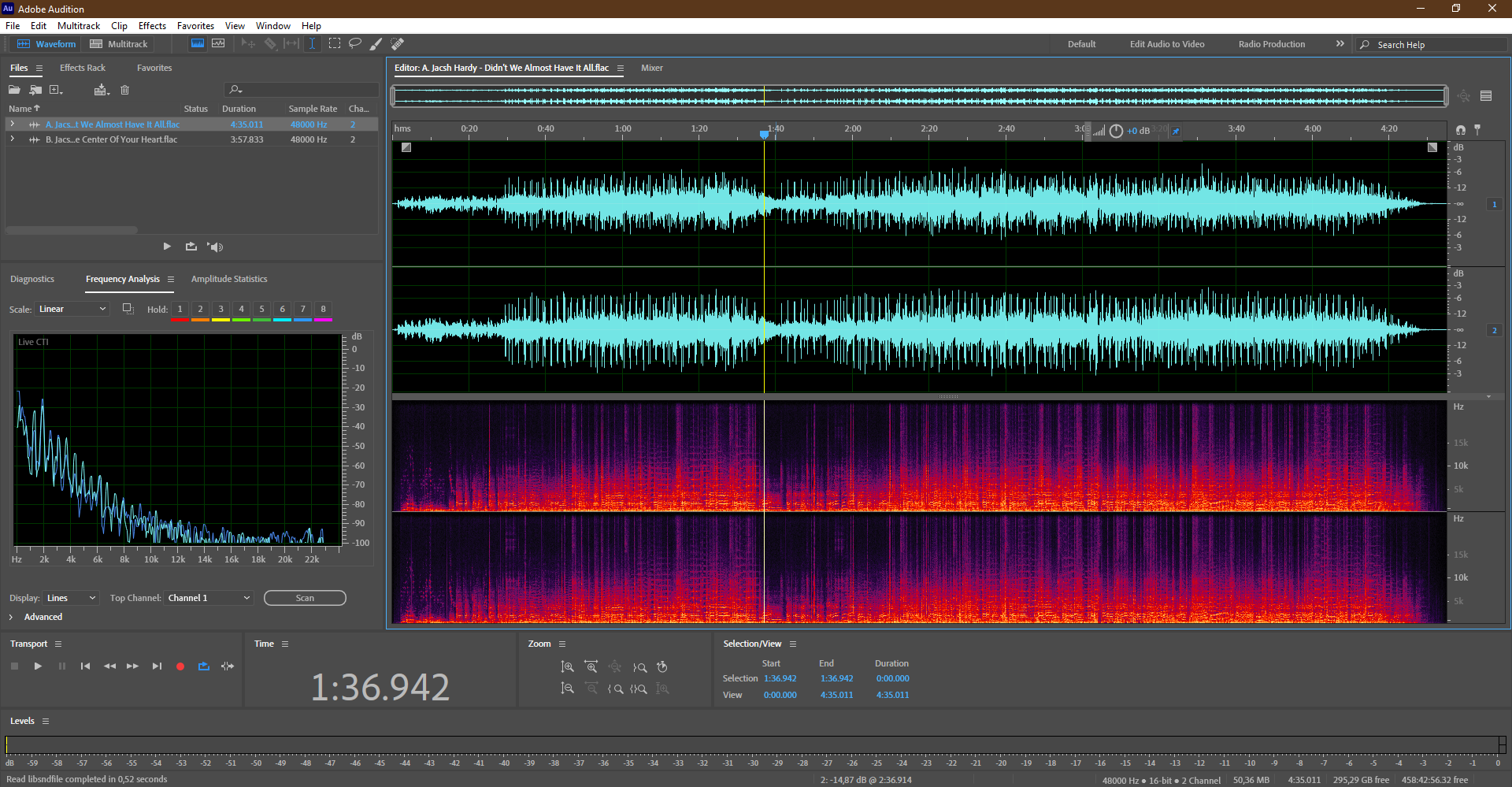
Task: Move playhead to next marker
Action: coord(157,666)
